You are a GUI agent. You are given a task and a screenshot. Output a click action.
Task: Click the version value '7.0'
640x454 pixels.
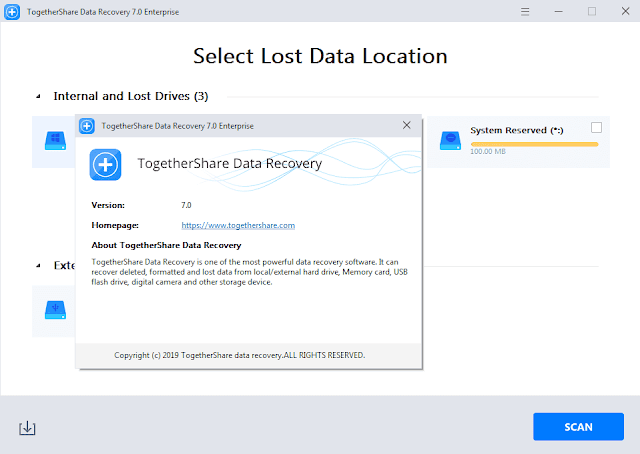186,205
